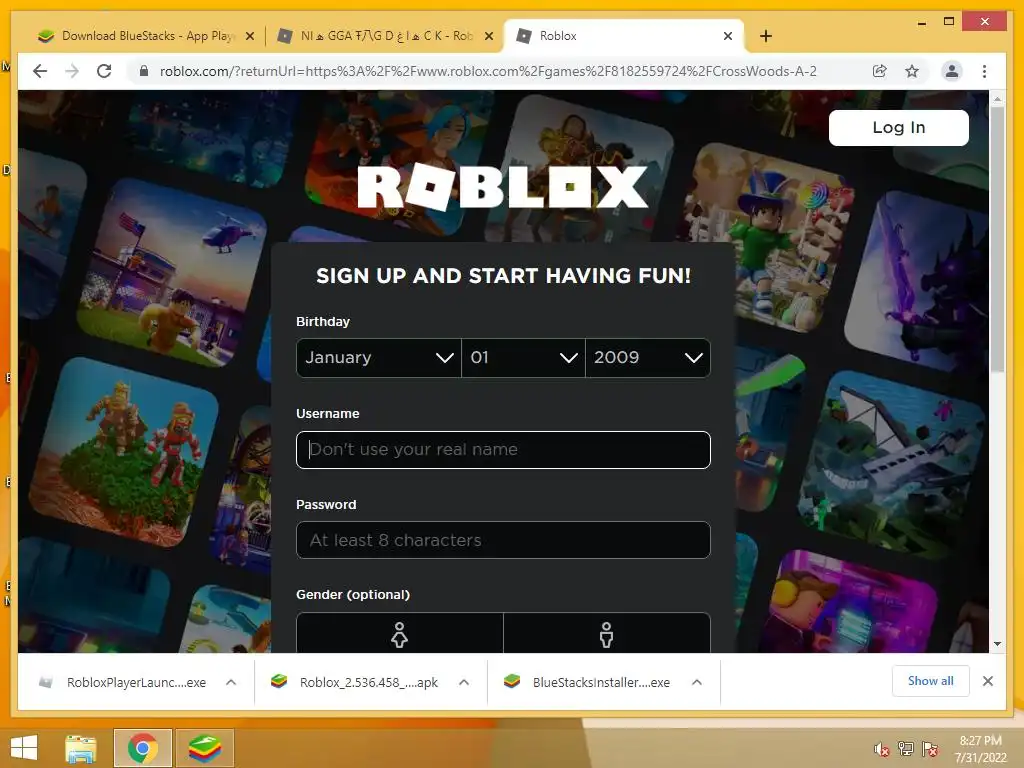The width and height of the screenshot is (1024, 768).
Task: Open File Explorer from the taskbar
Action: coord(81,748)
